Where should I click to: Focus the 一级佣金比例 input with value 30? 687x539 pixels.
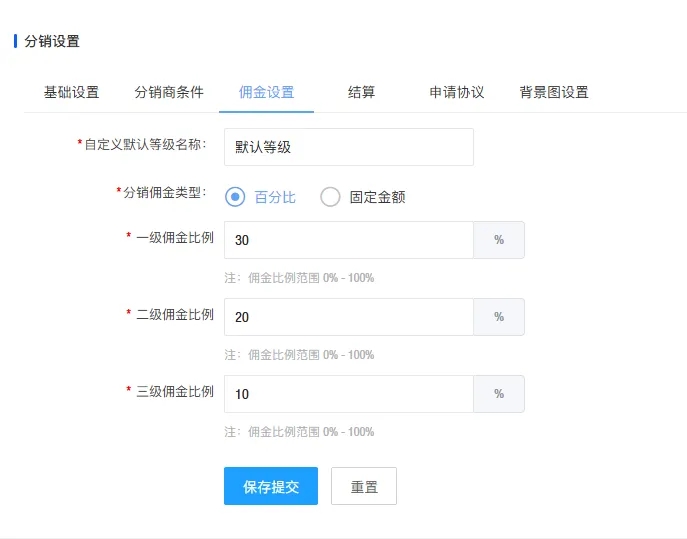(348, 240)
